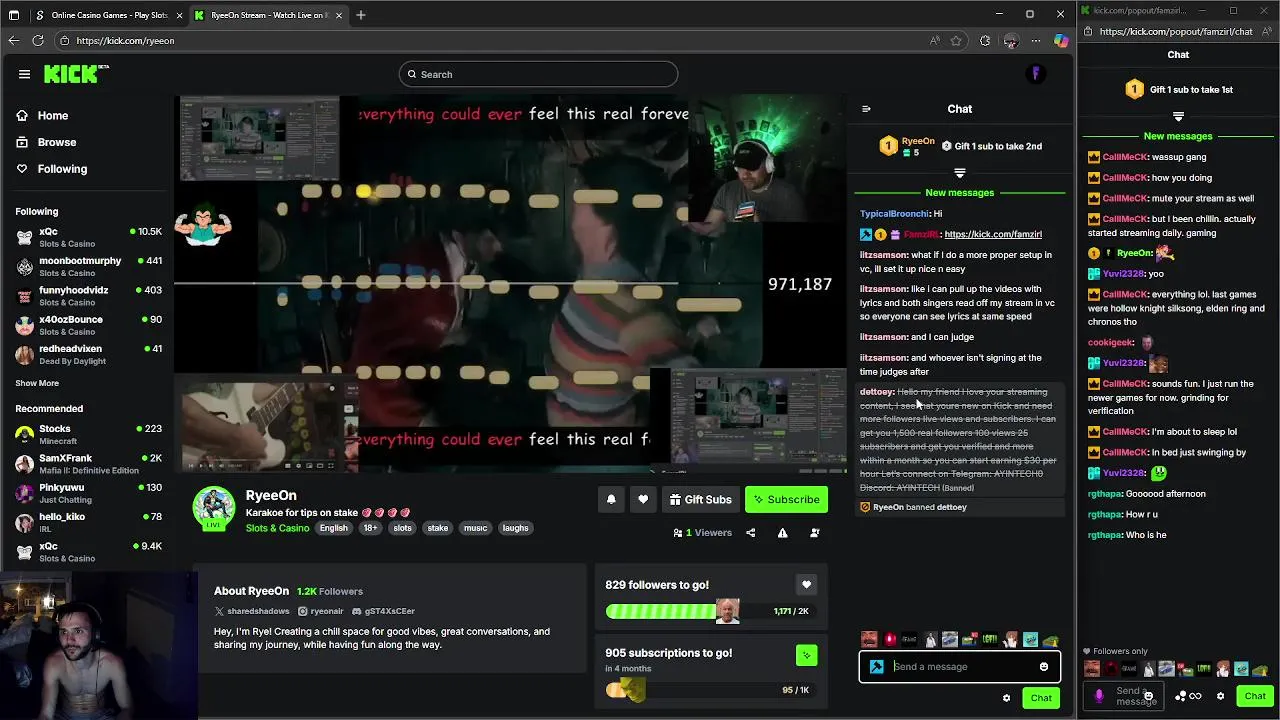Click the subscriptions goal progress bar
The height and width of the screenshot is (720, 1280).
(x=710, y=690)
